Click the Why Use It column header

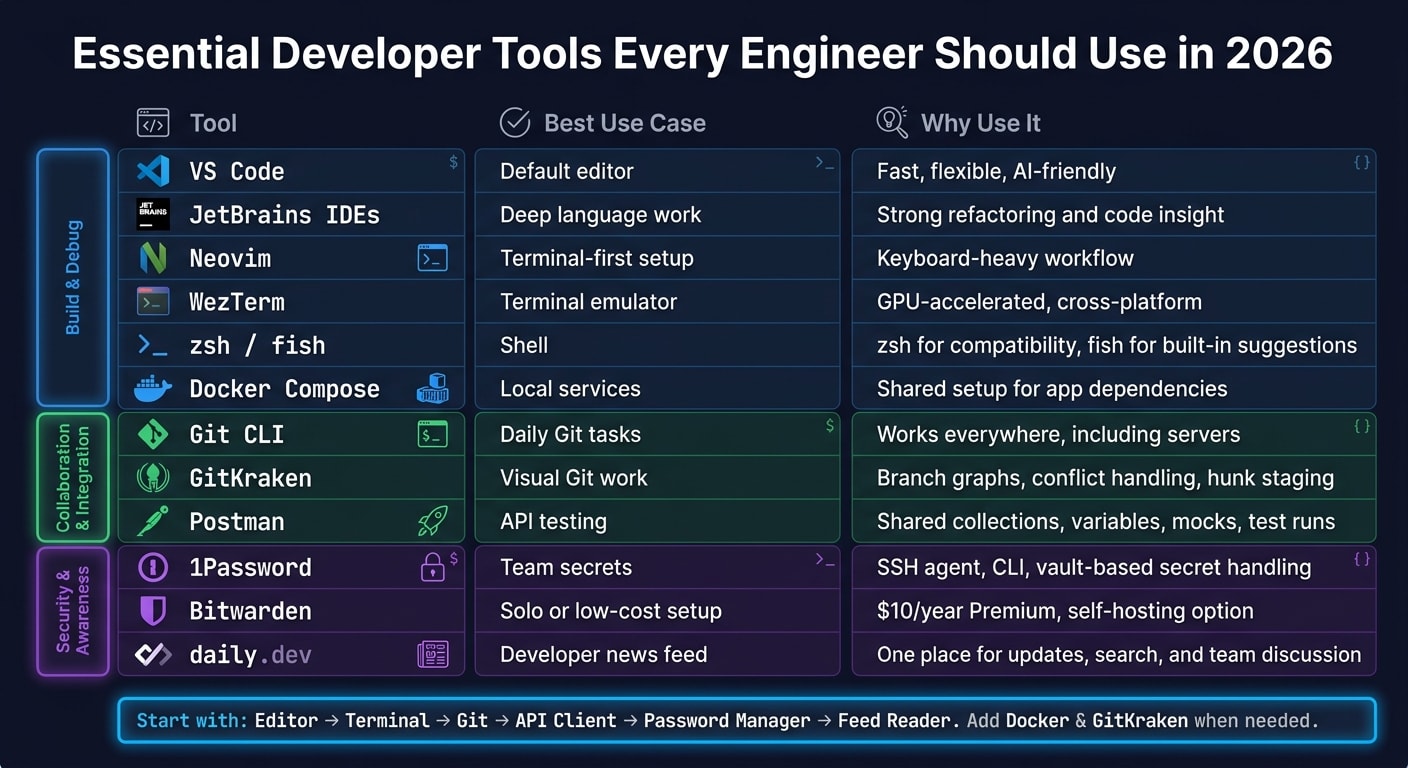pyautogui.click(x=981, y=123)
